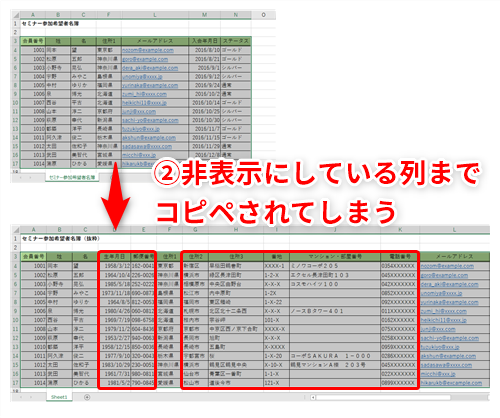Click 住所1 header cell in the 名簿 sheet

[109, 41]
